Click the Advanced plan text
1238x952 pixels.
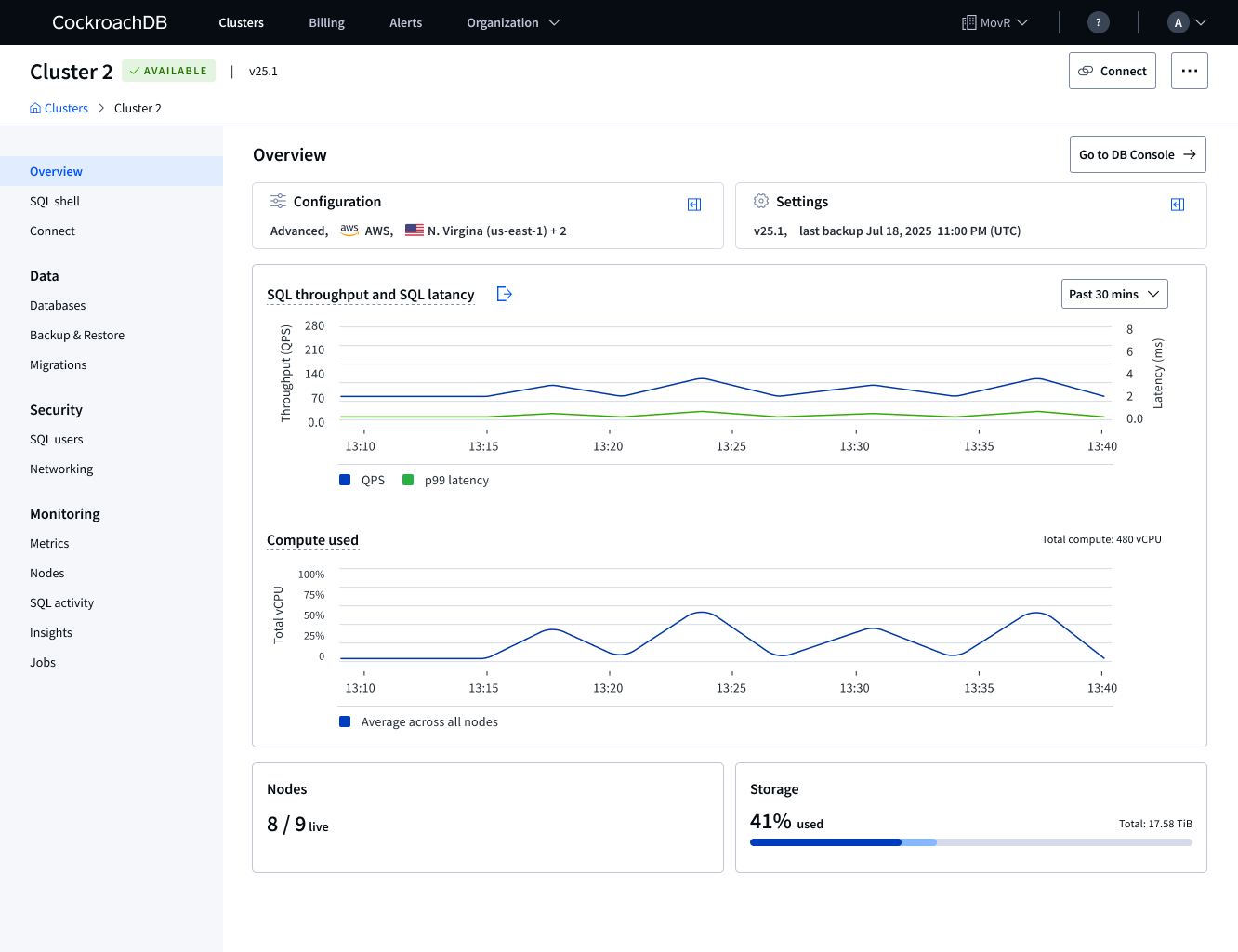point(298,231)
